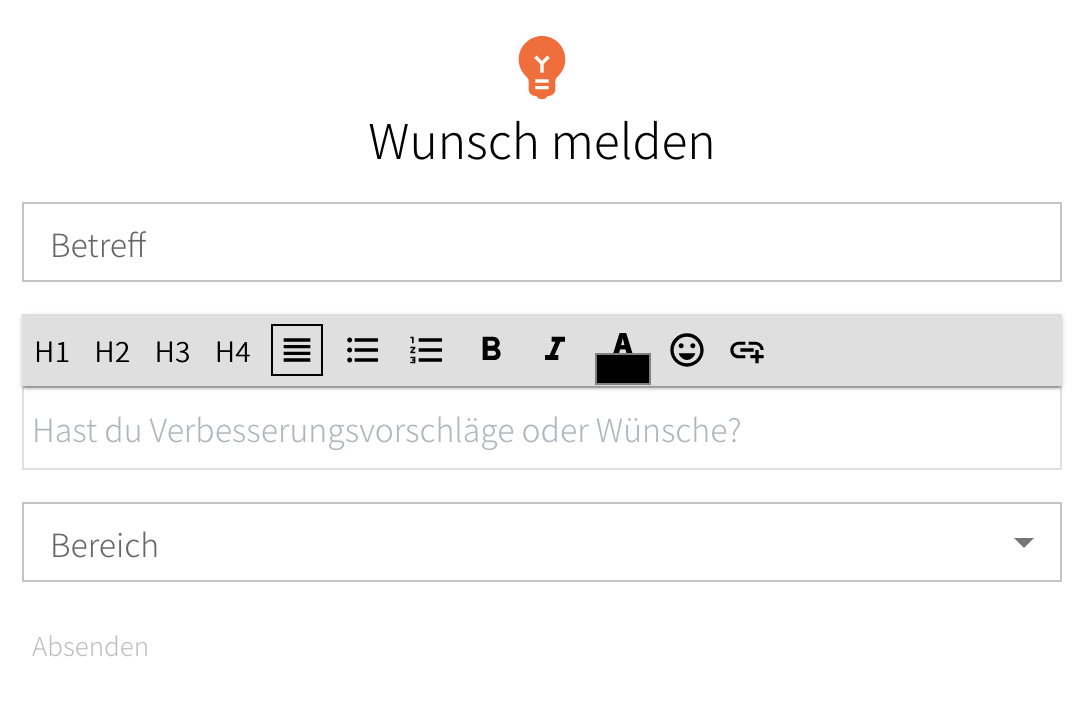
Task: Apply H2 heading format
Action: pyautogui.click(x=112, y=352)
